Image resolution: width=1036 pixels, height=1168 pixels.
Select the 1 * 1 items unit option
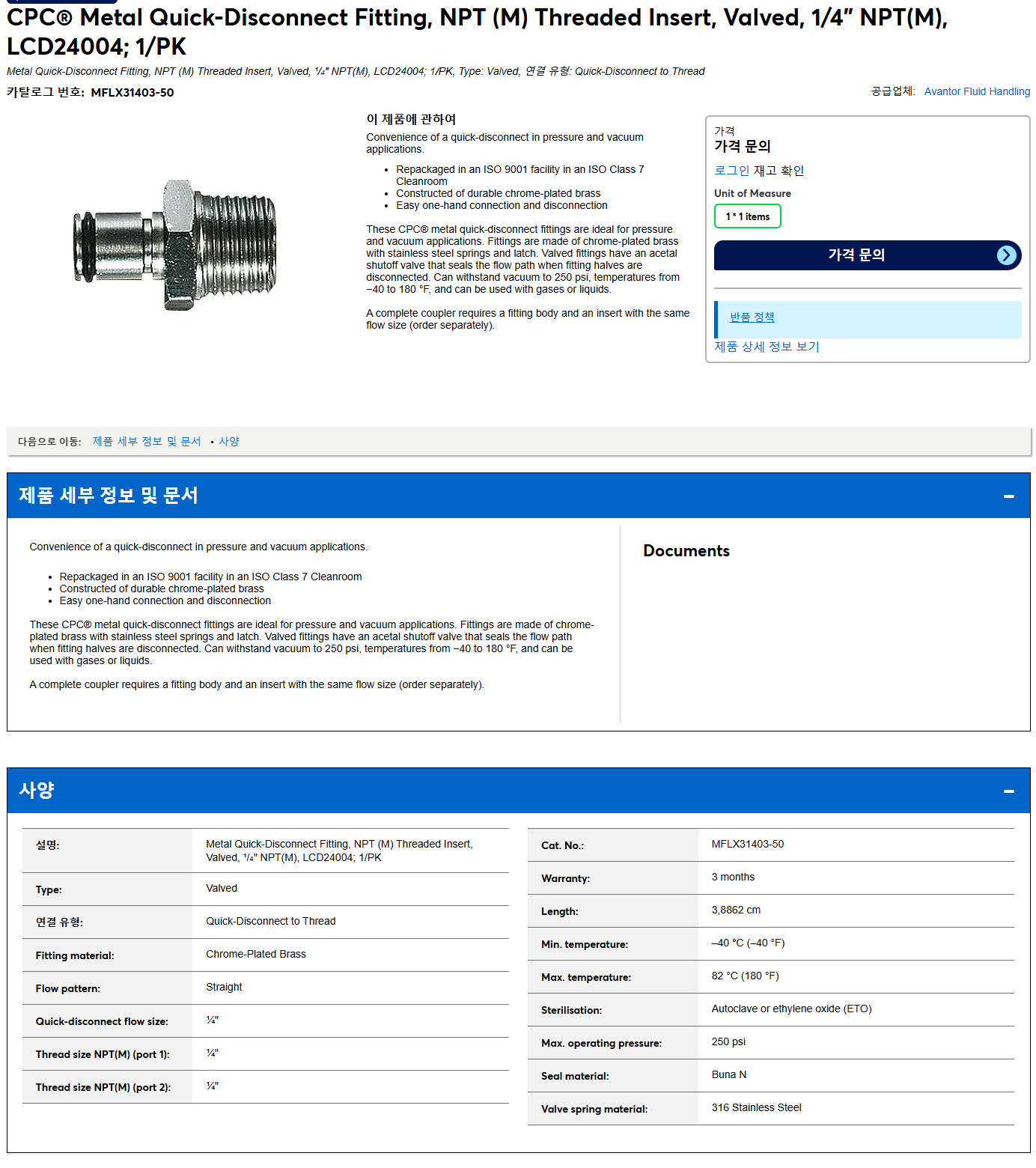(747, 216)
